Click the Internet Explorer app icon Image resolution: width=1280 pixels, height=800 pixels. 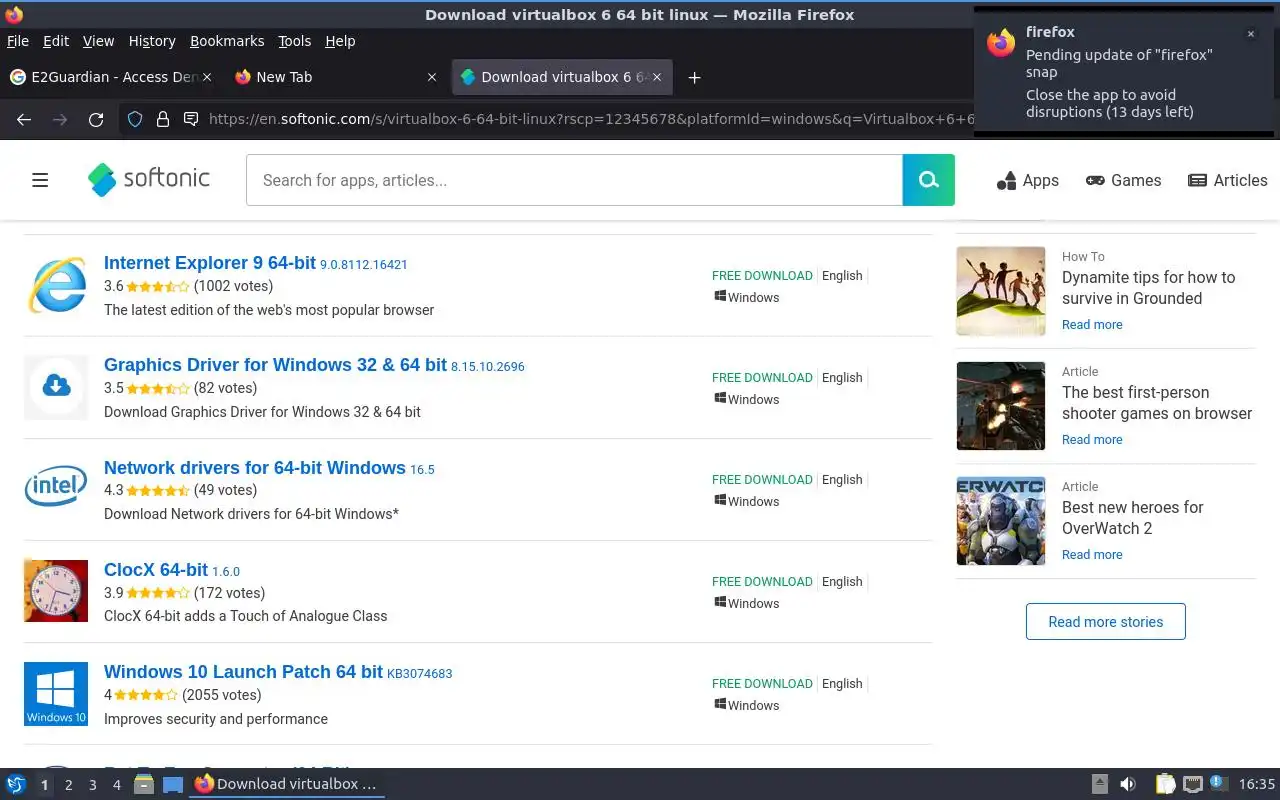coord(56,284)
